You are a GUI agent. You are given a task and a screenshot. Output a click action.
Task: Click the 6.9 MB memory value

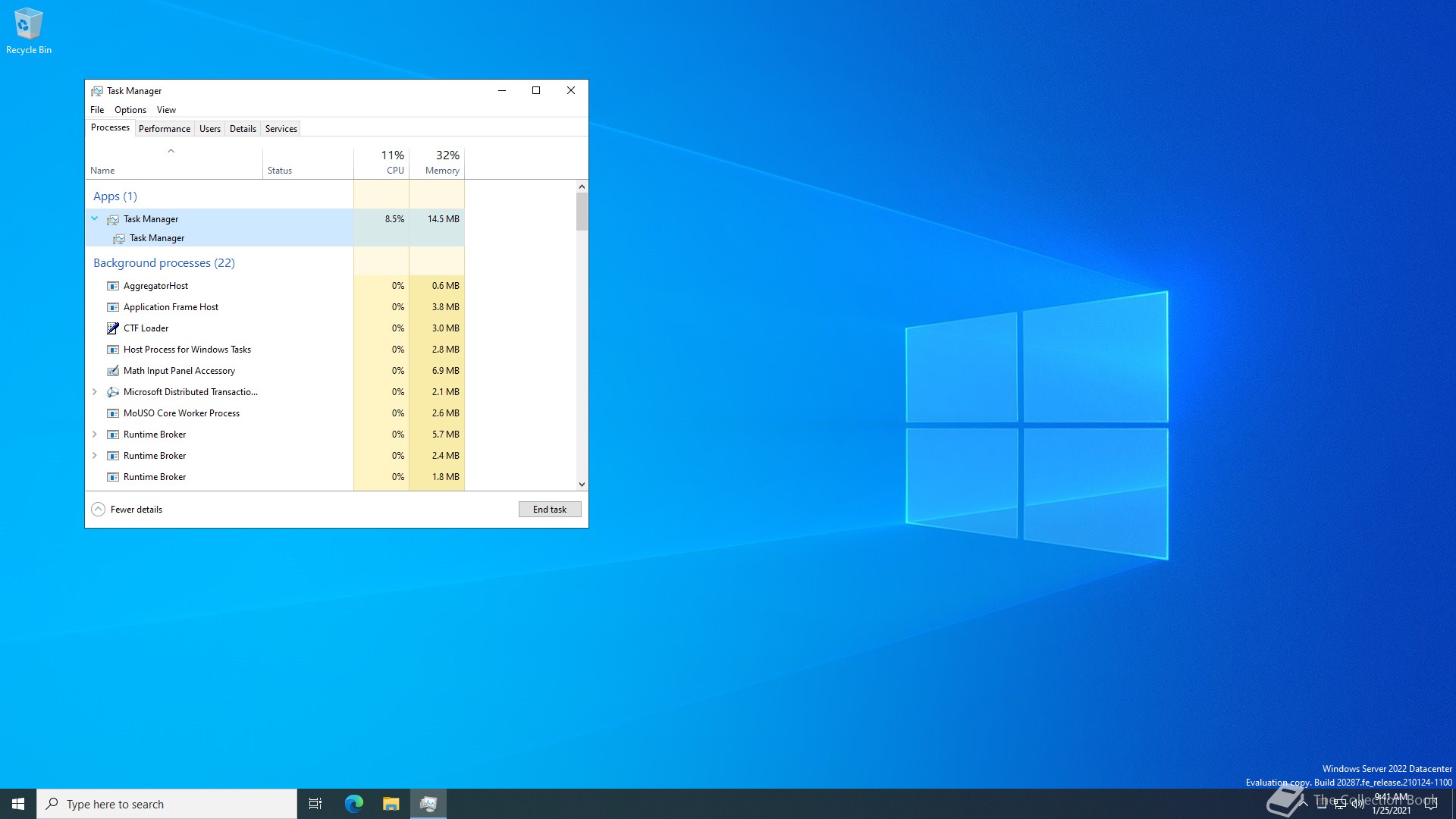[x=446, y=371]
